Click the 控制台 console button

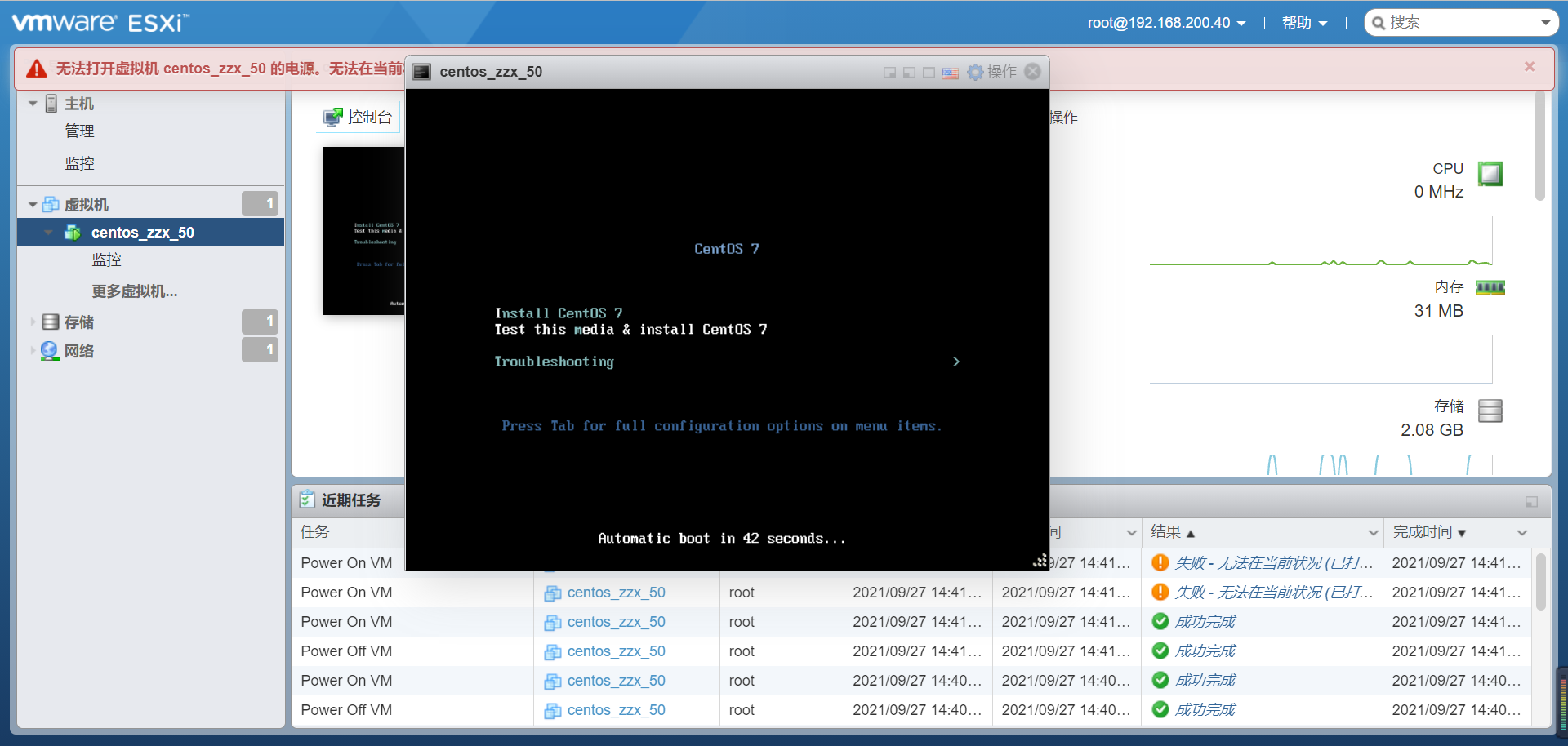click(x=359, y=118)
